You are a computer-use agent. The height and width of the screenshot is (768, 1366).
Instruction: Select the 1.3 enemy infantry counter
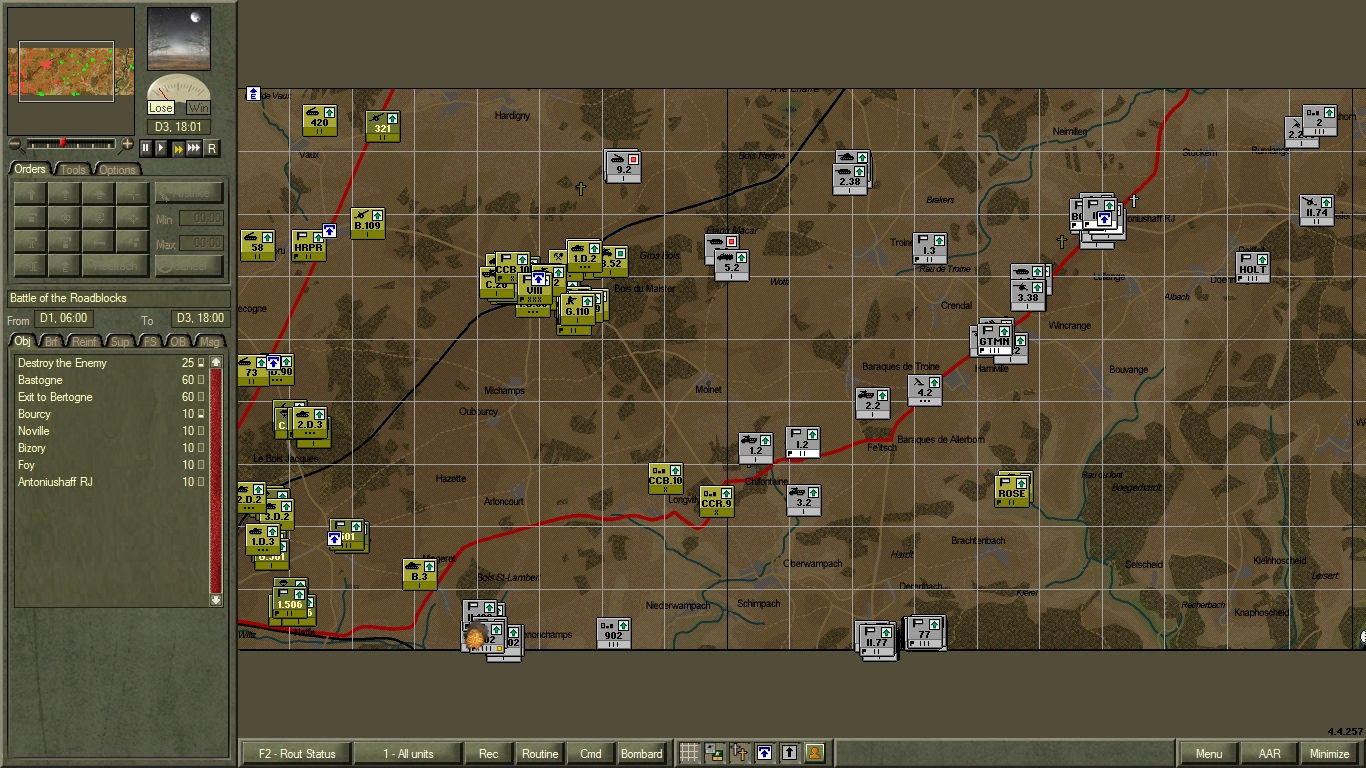point(929,248)
